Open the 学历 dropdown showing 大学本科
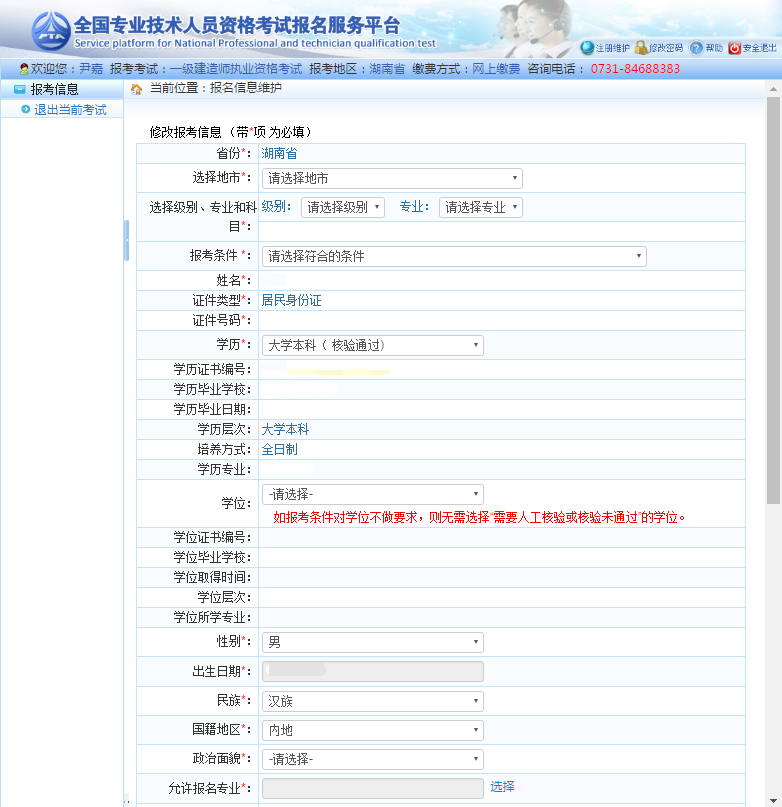This screenshot has height=807, width=782. 372,345
